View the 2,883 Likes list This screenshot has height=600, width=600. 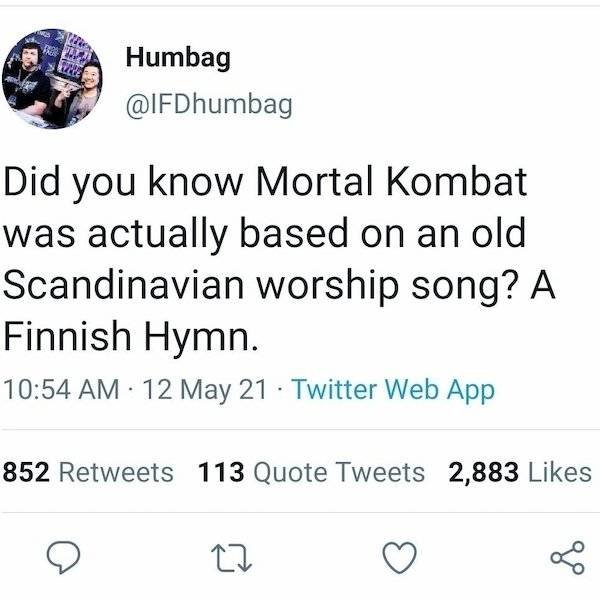pos(520,472)
